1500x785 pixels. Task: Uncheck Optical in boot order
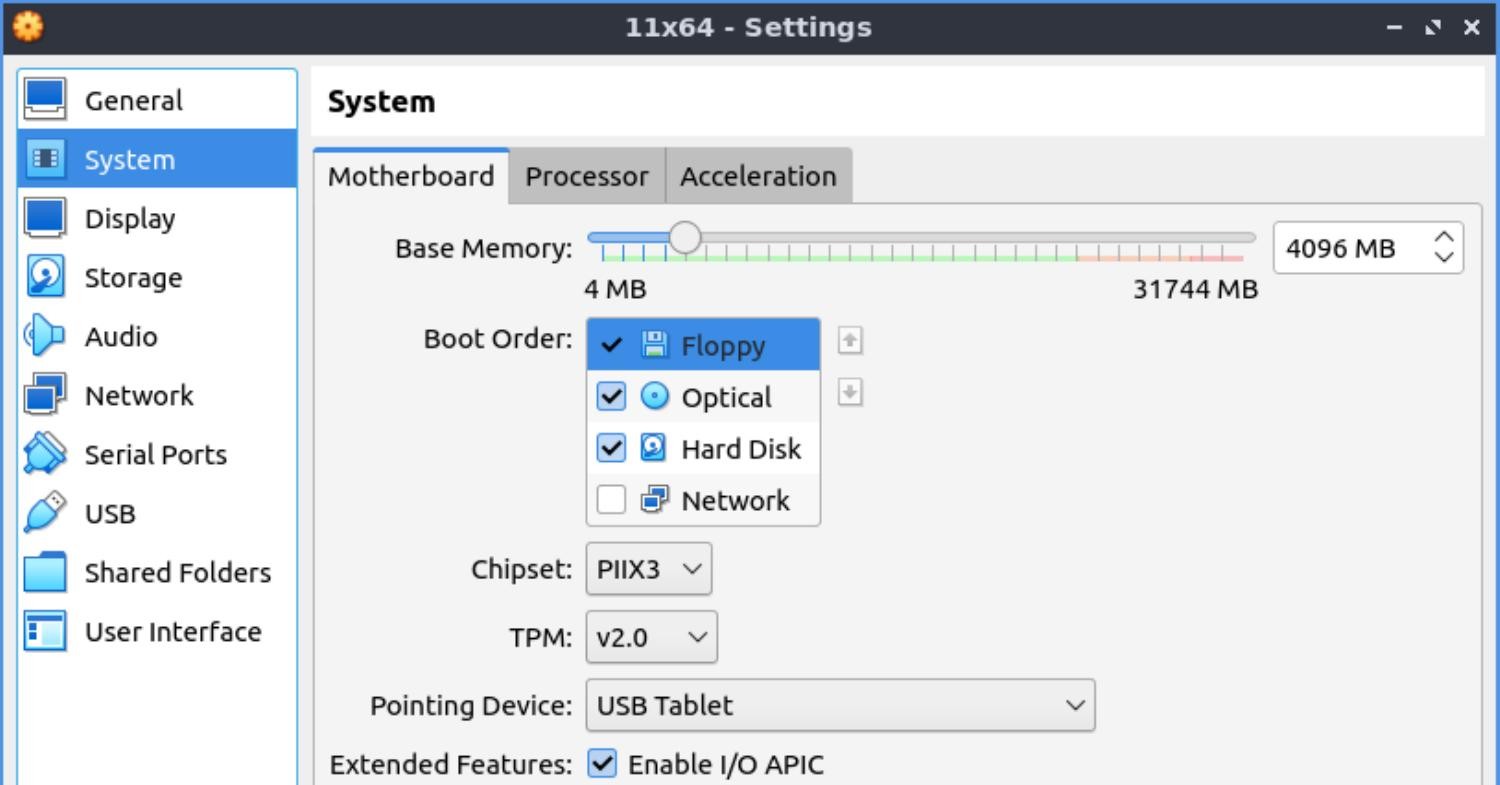[x=610, y=397]
